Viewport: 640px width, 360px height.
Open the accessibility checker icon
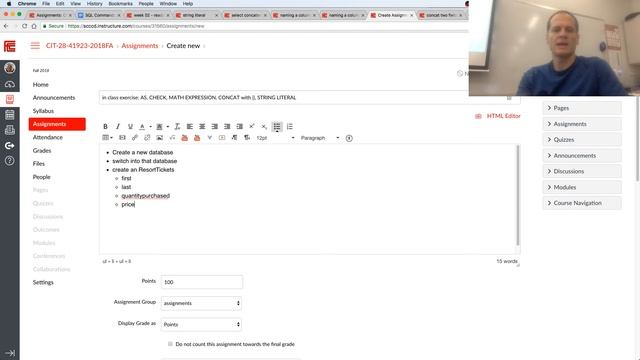click(x=349, y=138)
